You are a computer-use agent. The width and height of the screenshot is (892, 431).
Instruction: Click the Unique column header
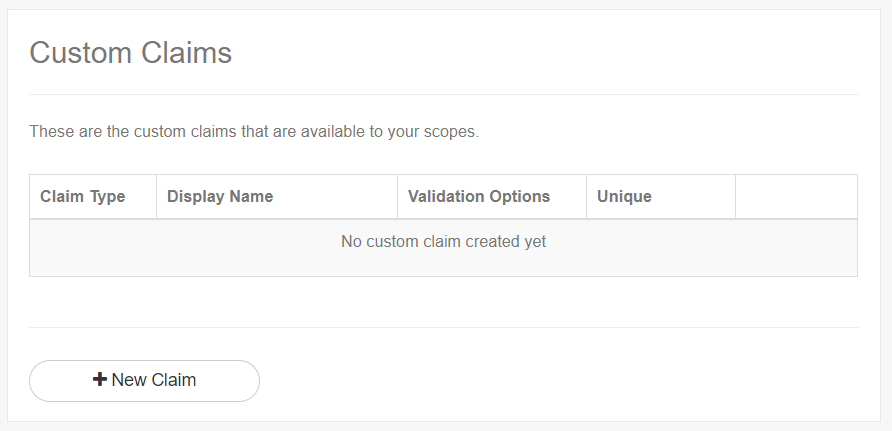(x=624, y=197)
